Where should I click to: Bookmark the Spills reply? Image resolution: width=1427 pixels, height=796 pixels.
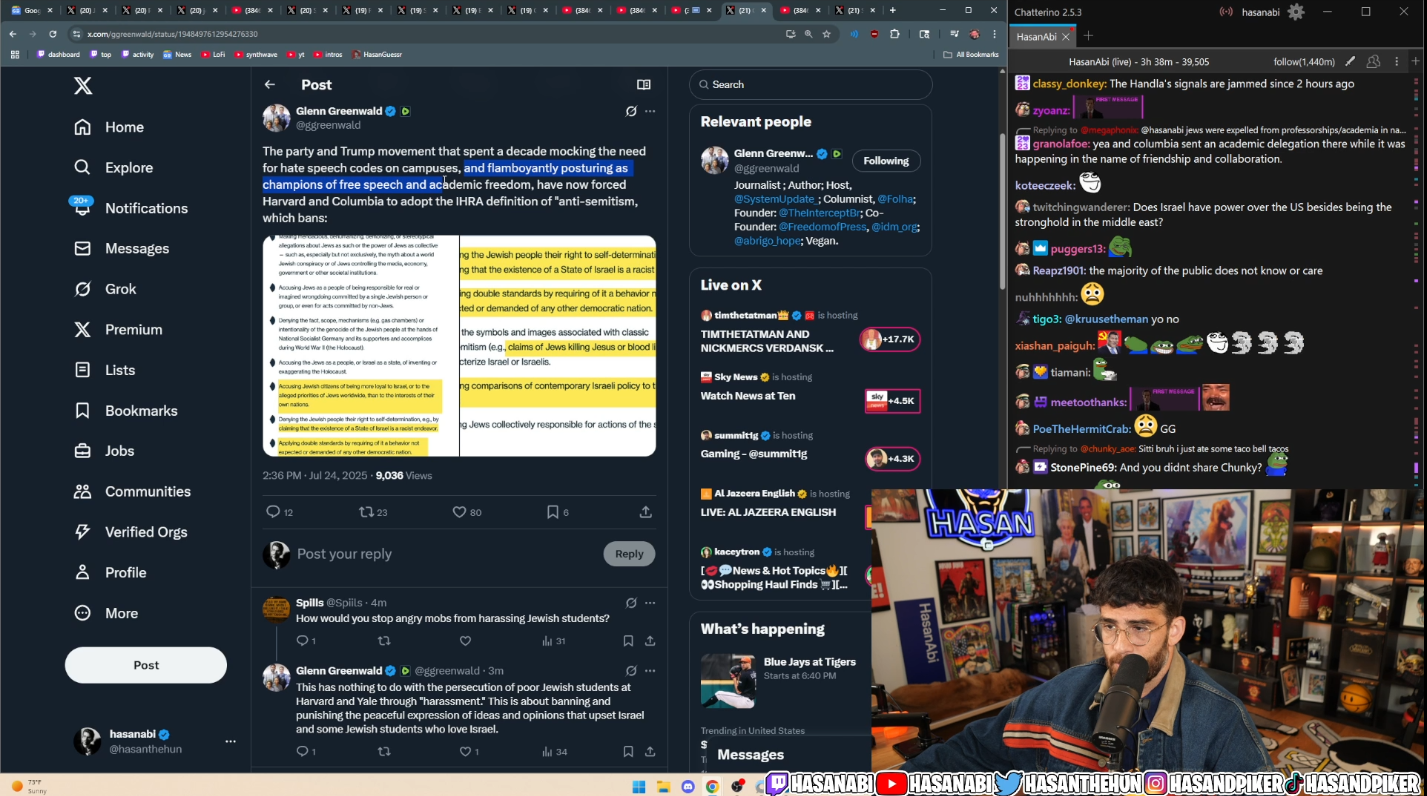point(628,641)
